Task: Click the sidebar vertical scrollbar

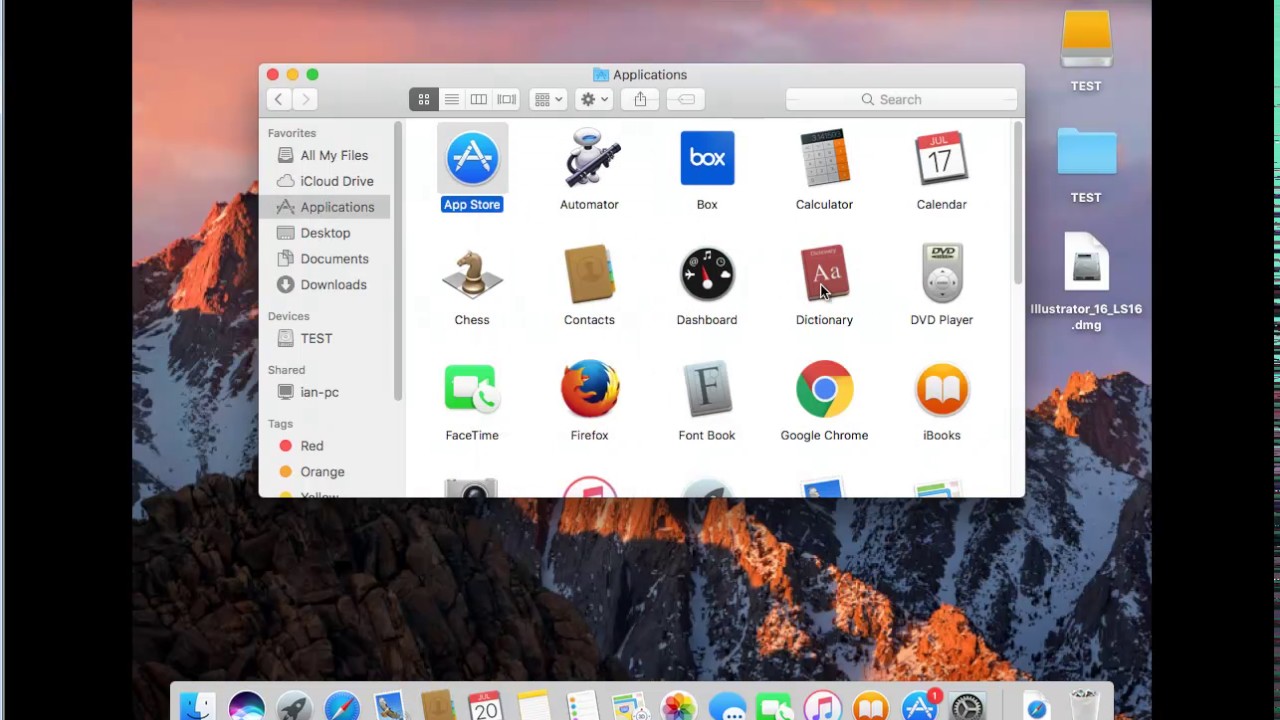Action: [398, 262]
